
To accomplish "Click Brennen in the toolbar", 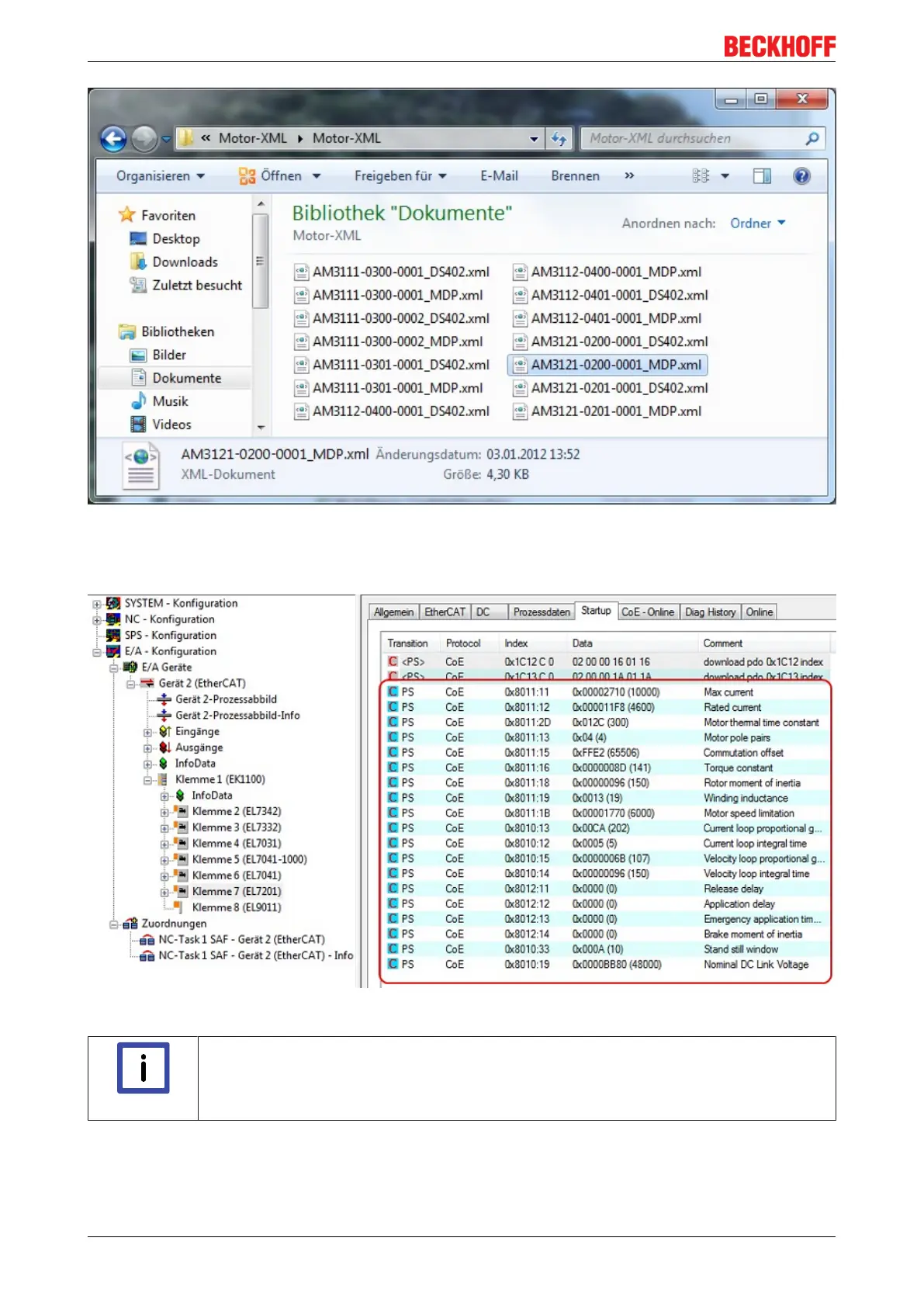I will click(x=575, y=176).
